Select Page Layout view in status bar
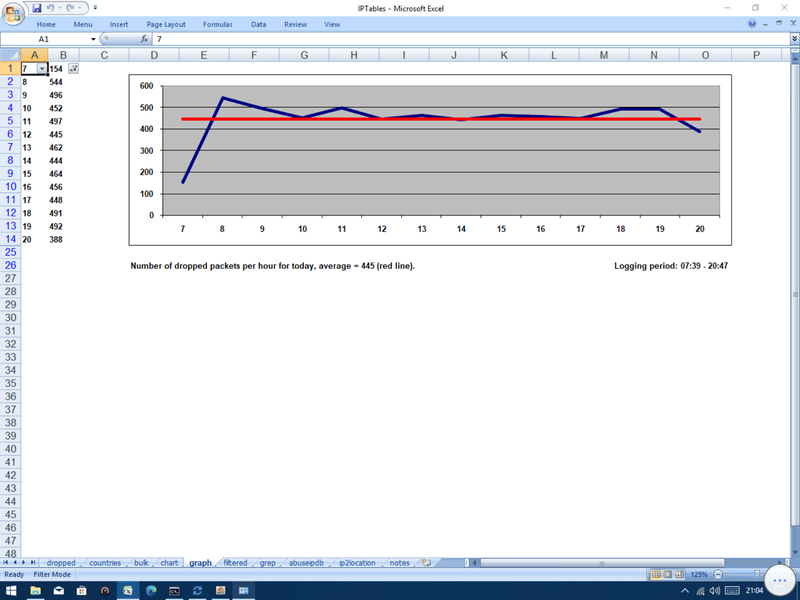This screenshot has height=600, width=800. pyautogui.click(x=668, y=574)
